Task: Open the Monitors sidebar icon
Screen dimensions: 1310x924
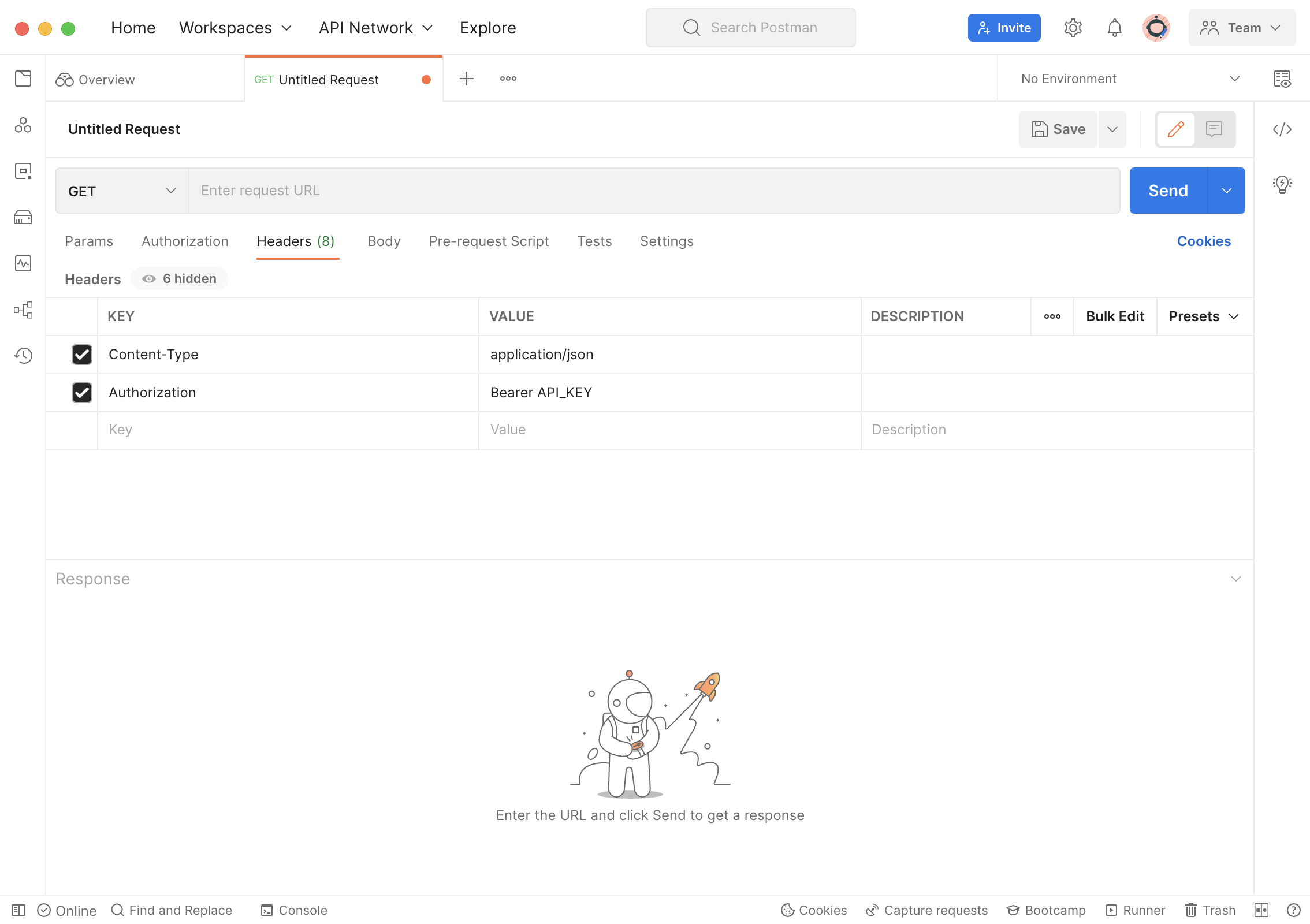Action: pos(23,263)
